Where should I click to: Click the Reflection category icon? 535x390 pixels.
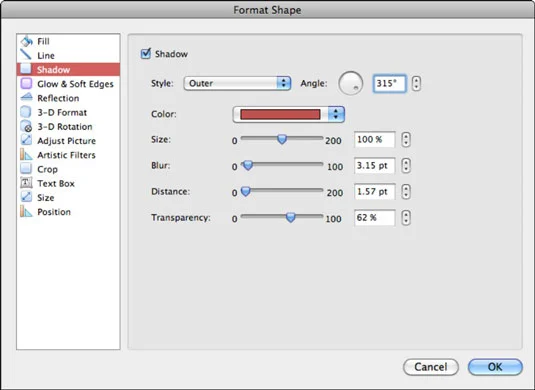coord(26,98)
